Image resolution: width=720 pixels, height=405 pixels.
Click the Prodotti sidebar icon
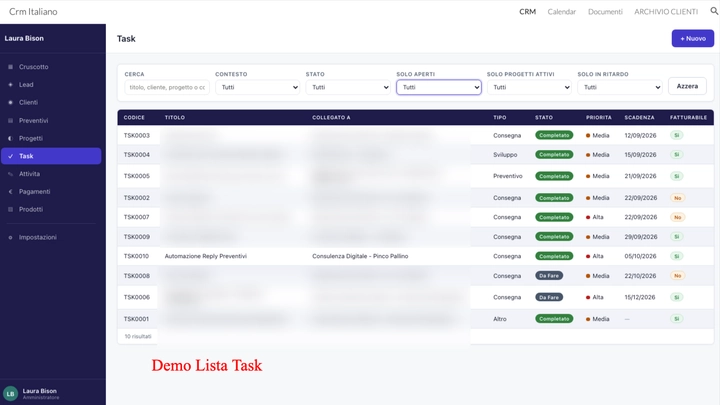click(11, 209)
